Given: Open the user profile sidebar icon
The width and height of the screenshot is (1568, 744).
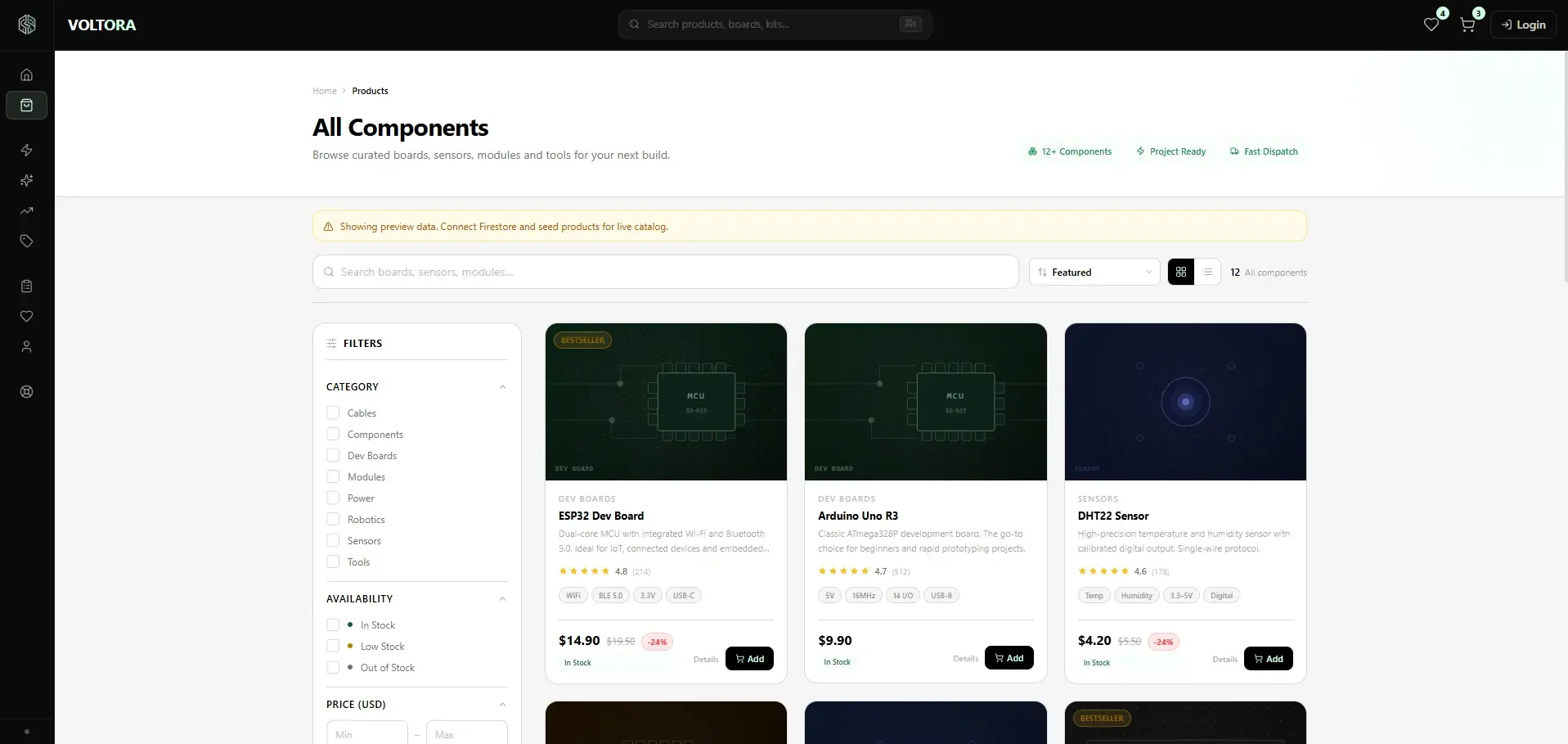Looking at the screenshot, I should click(x=27, y=346).
